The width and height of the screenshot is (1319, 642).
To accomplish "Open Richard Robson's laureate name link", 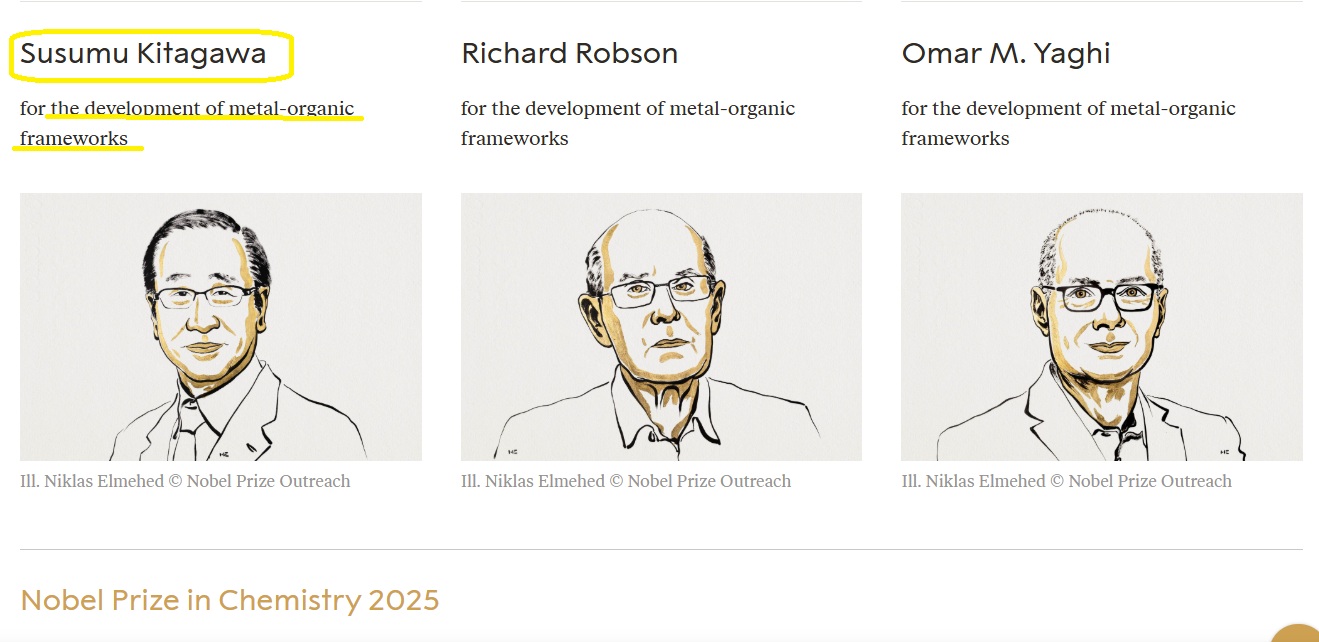I will (x=569, y=54).
